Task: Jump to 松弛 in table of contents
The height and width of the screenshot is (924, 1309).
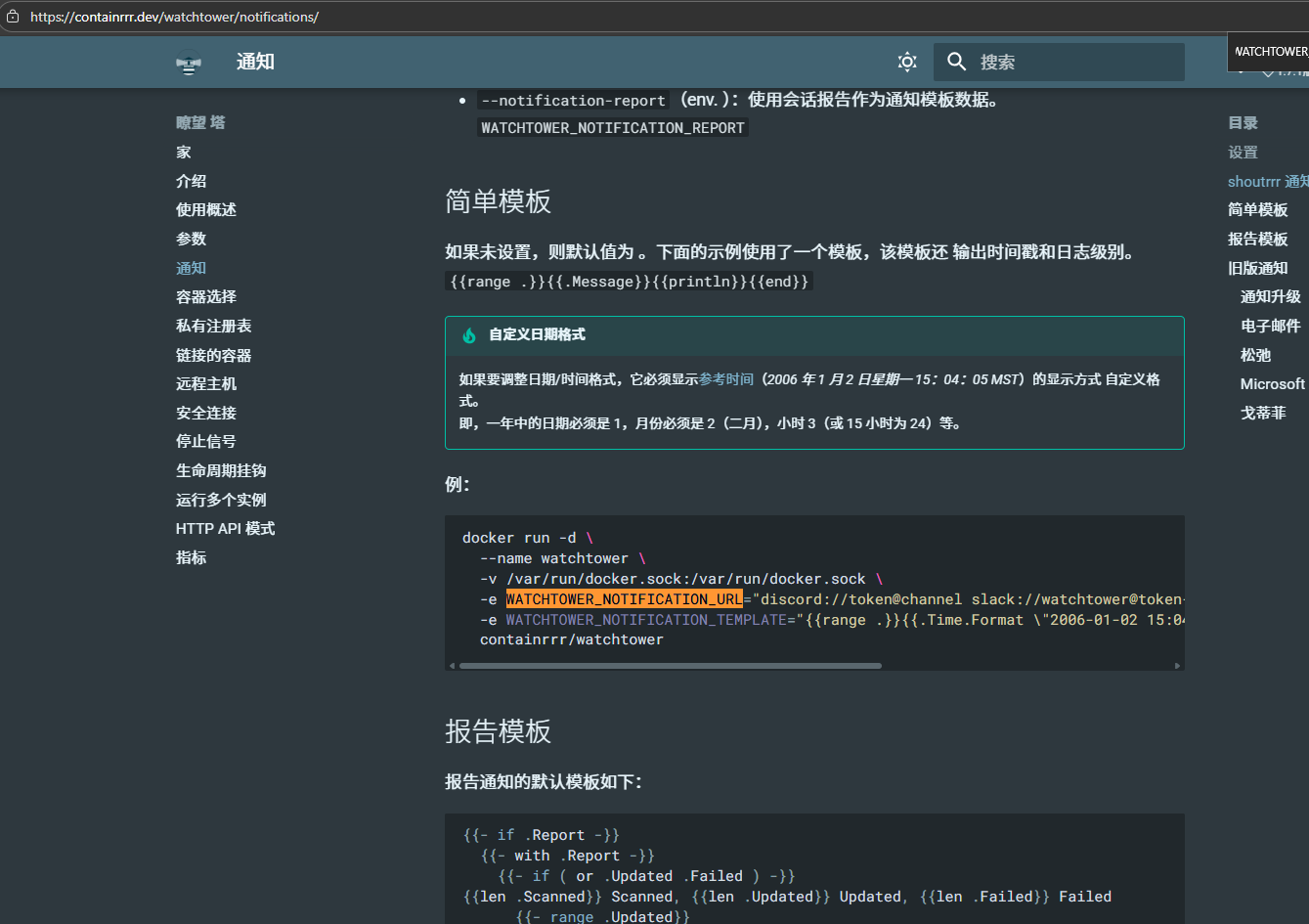Action: (x=1256, y=355)
